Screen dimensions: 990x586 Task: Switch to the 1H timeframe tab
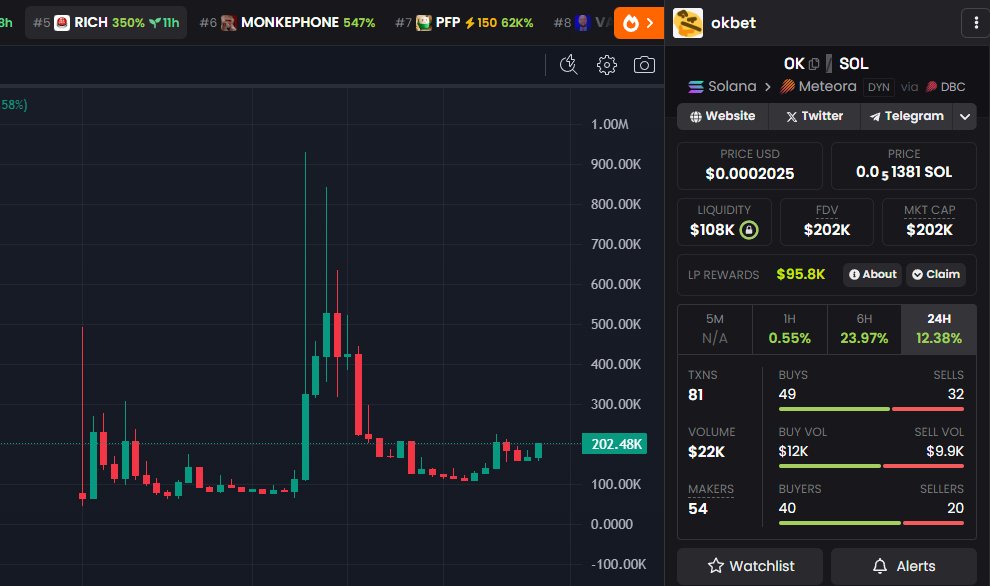coord(789,329)
